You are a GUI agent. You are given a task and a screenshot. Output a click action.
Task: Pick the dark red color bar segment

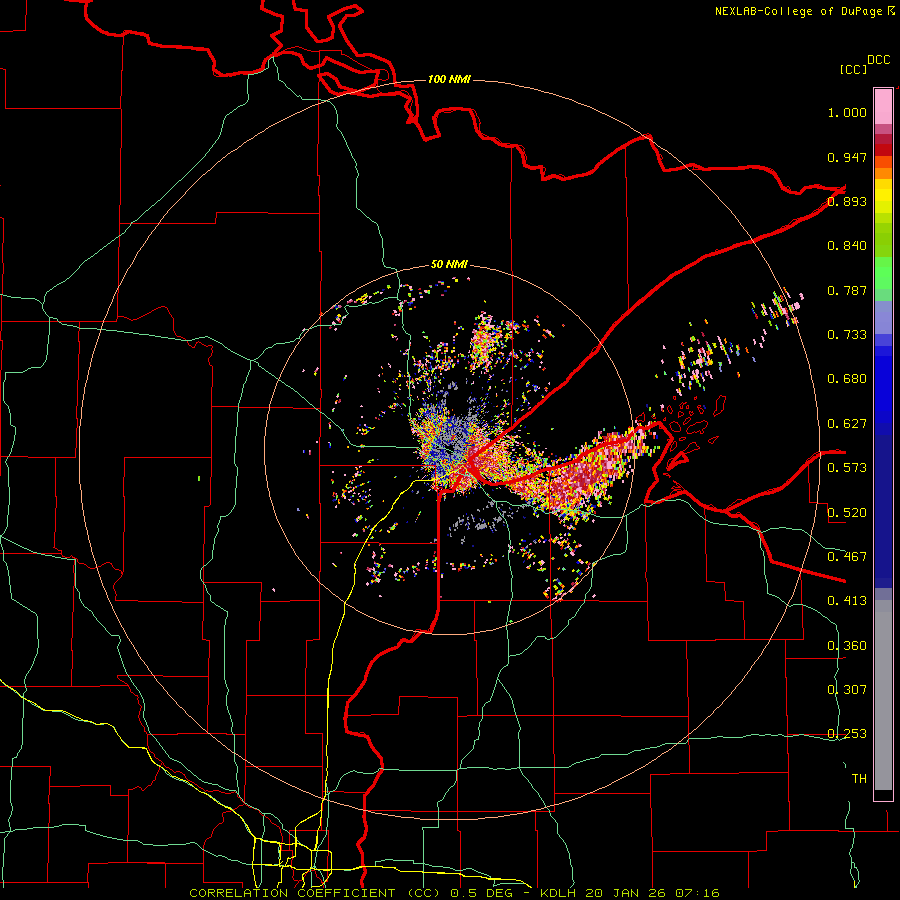click(x=883, y=150)
